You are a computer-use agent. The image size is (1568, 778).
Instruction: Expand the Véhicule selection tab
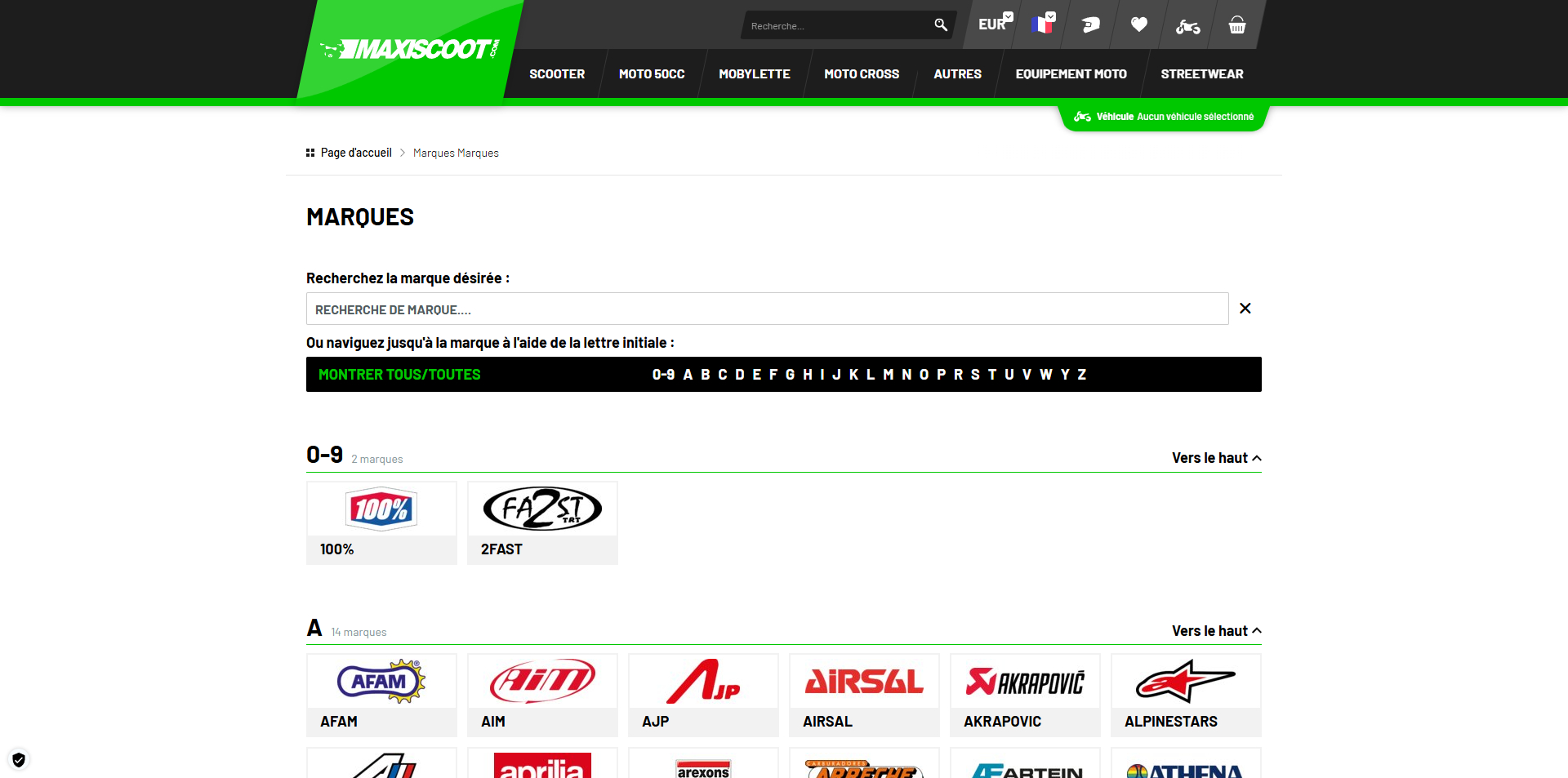click(1164, 117)
